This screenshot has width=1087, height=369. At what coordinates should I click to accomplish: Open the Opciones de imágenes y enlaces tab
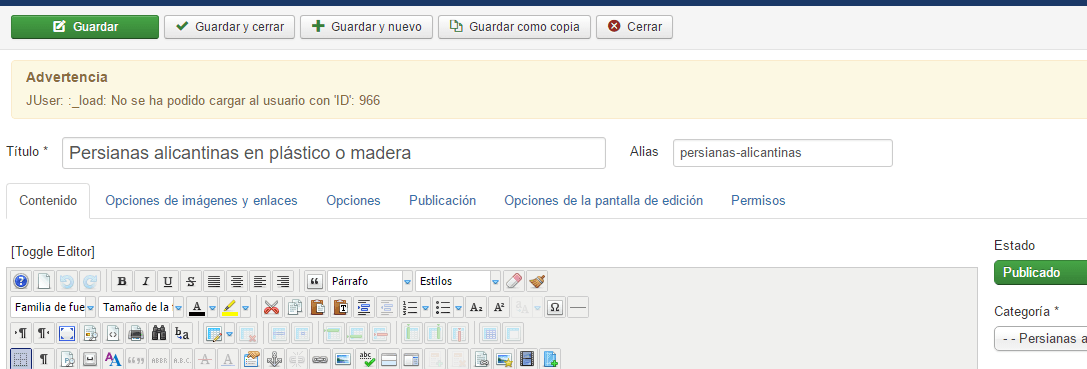(201, 200)
